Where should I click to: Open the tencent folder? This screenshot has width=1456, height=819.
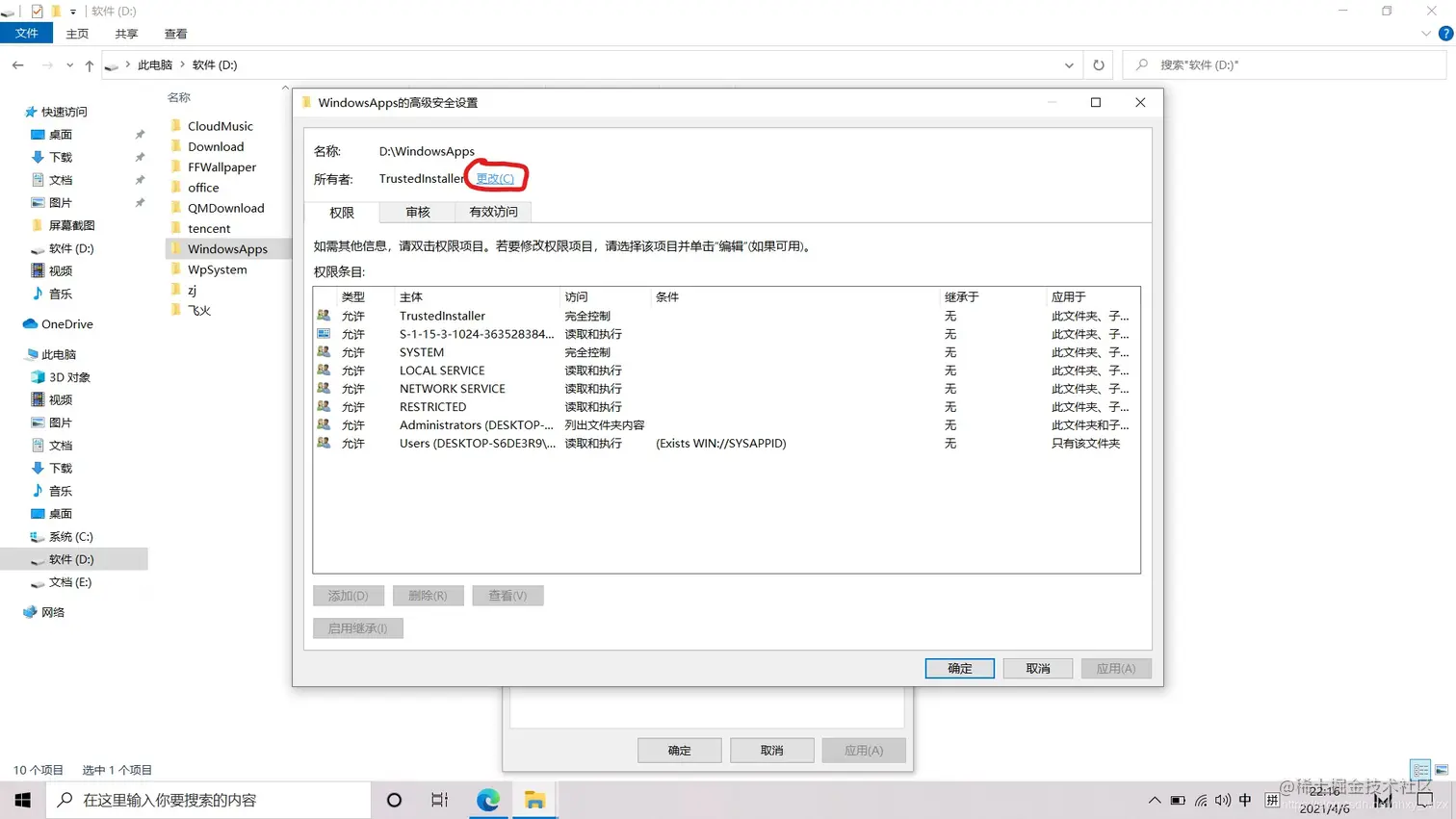209,229
